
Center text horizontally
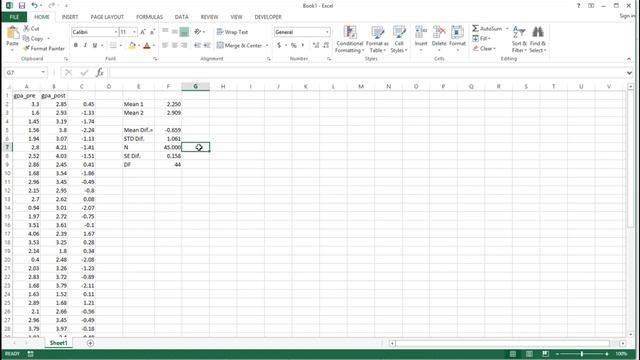[175, 45]
